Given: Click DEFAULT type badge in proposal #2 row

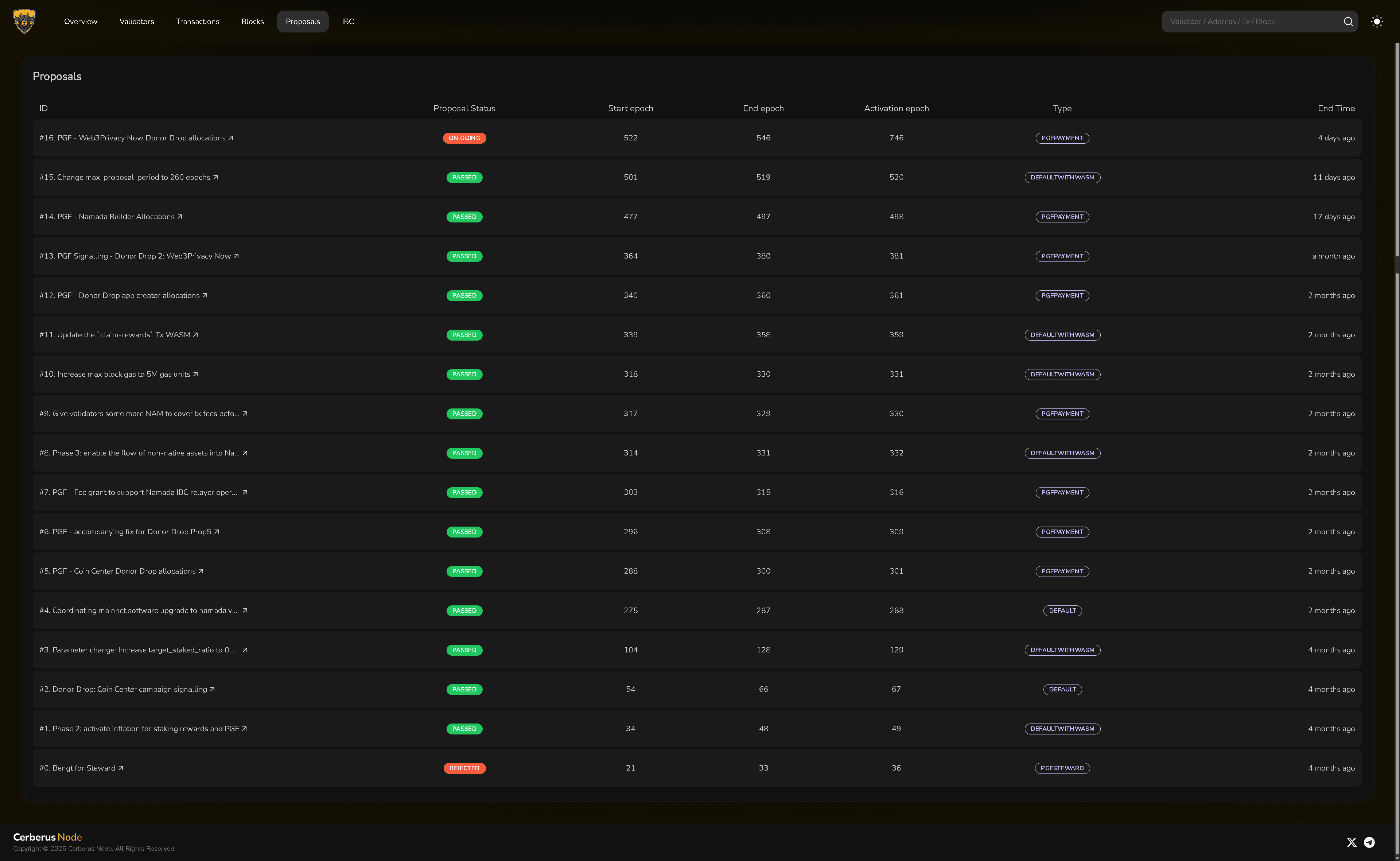Looking at the screenshot, I should click(1062, 689).
